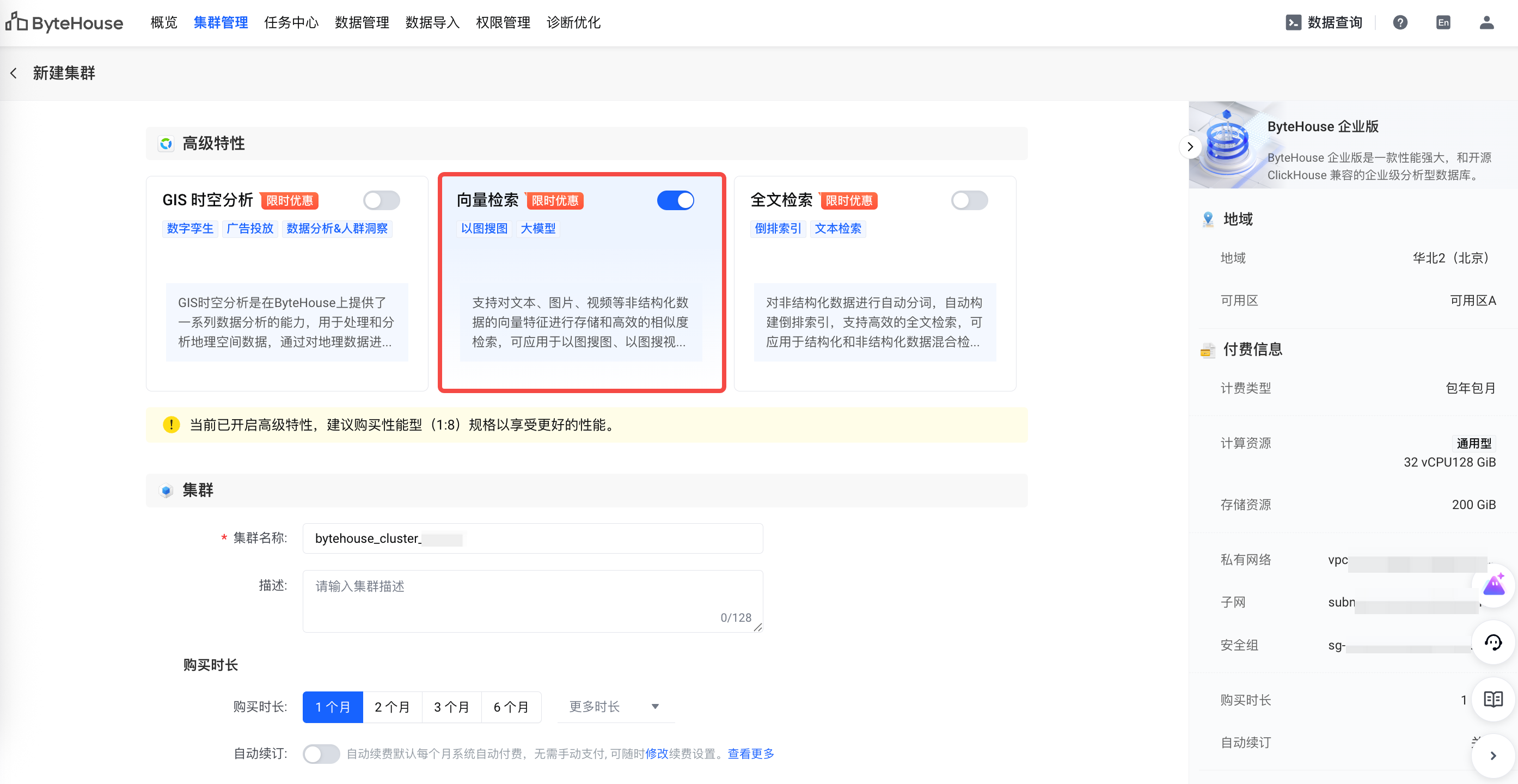Click the 华北2（北京） region value

pyautogui.click(x=1454, y=258)
